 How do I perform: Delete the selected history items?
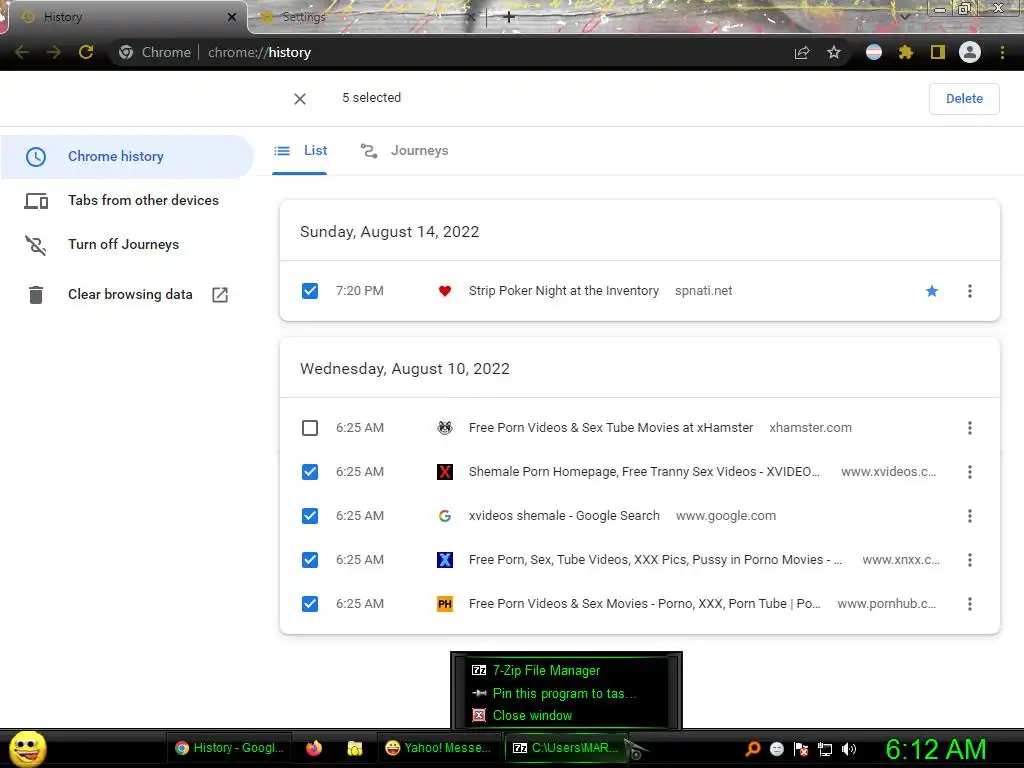pos(964,99)
